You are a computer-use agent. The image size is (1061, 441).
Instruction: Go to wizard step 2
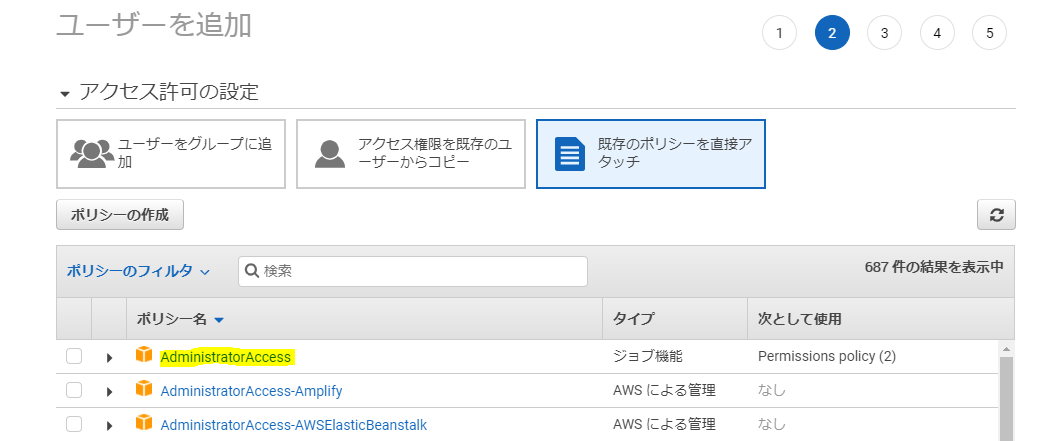coord(832,33)
